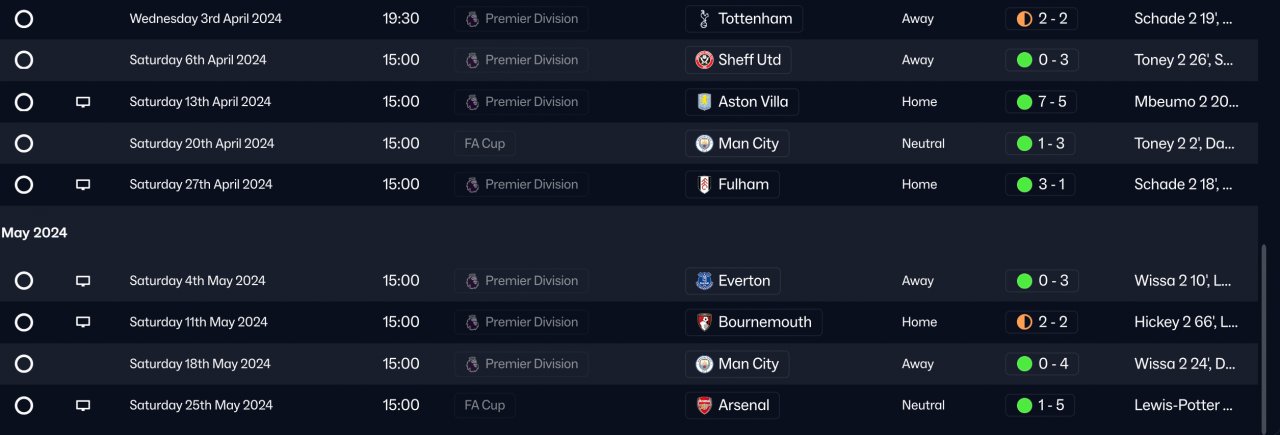Select the radio circle for 20th April fixture
This screenshot has height=435, width=1280.
(x=24, y=144)
